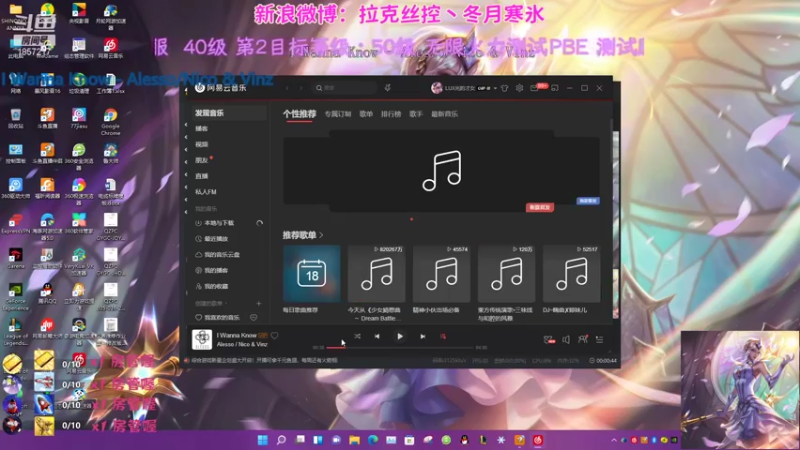This screenshot has height=450, width=800.
Task: Seek within the song progress bar
Action: pyautogui.click(x=399, y=347)
